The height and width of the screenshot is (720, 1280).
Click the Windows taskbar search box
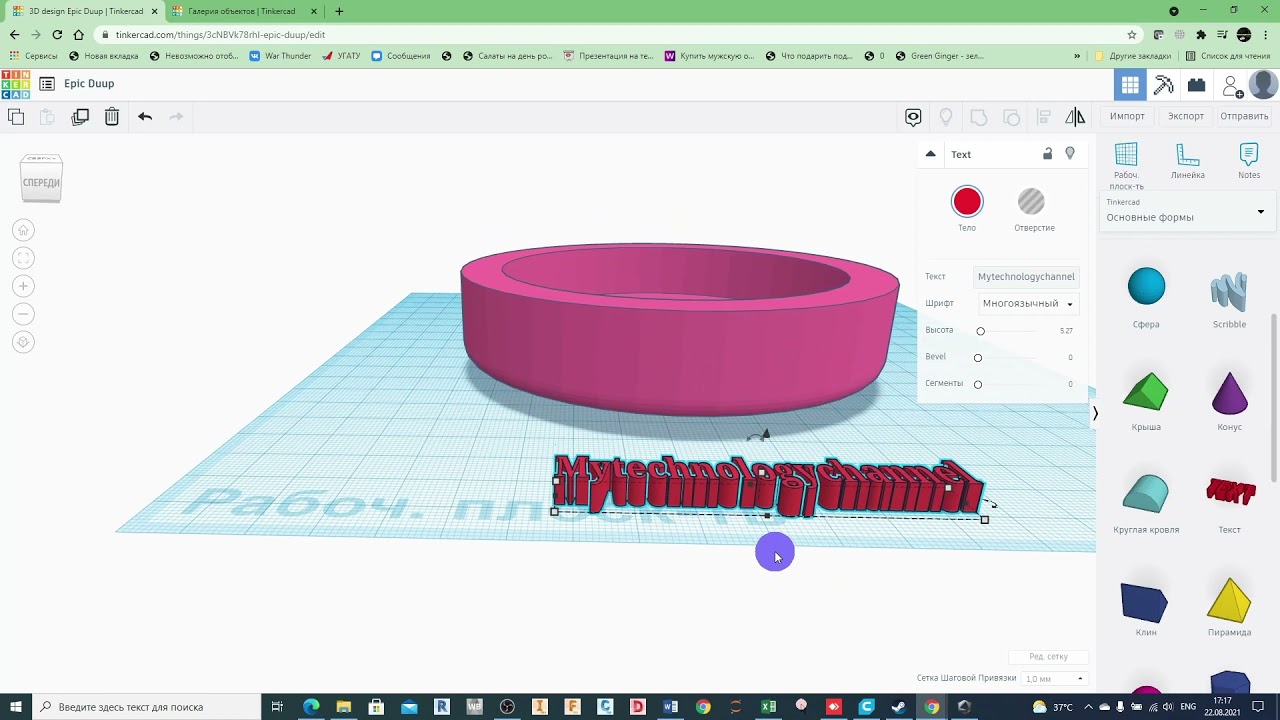pyautogui.click(x=147, y=707)
